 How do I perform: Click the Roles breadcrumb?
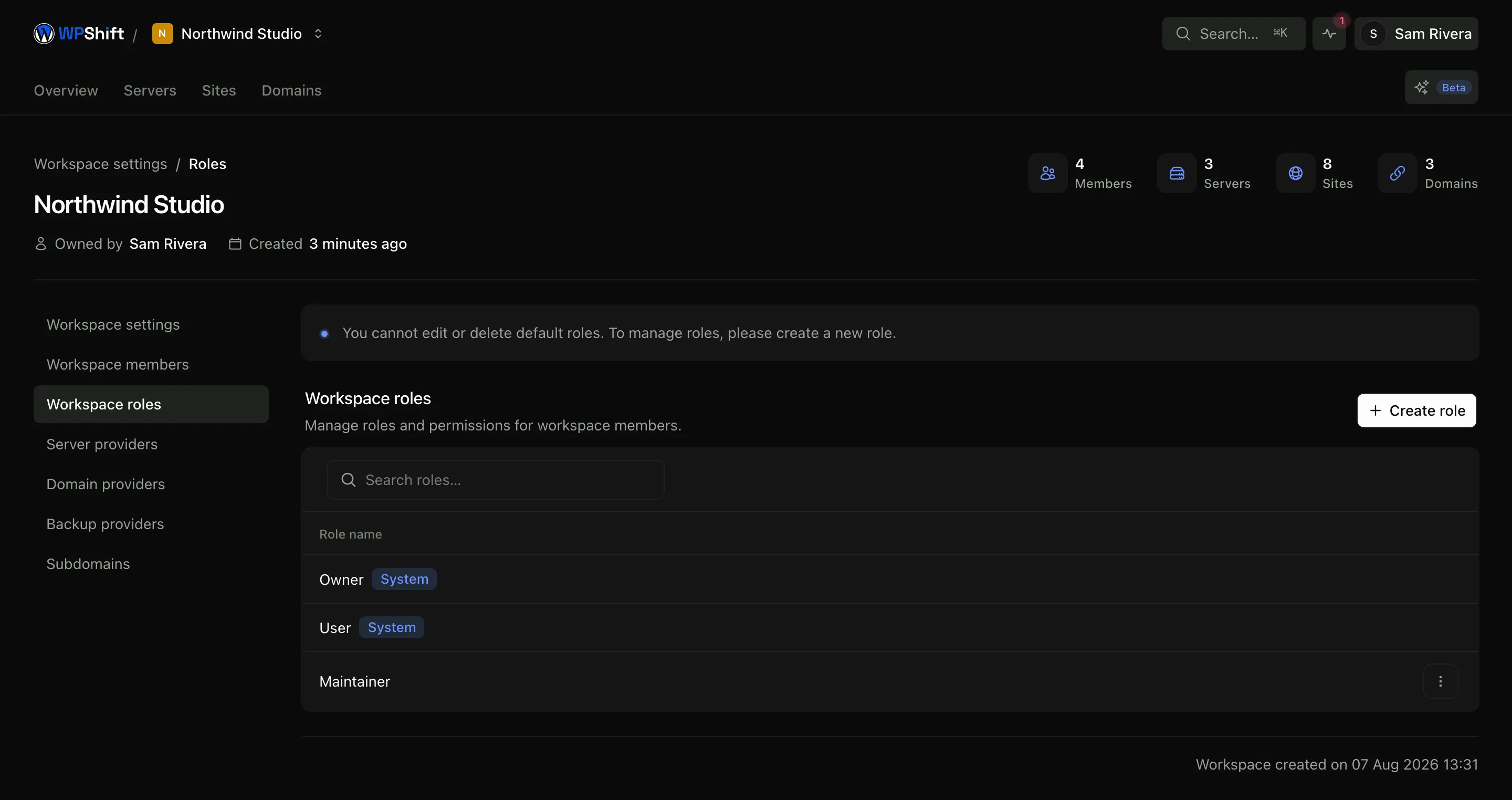(207, 164)
